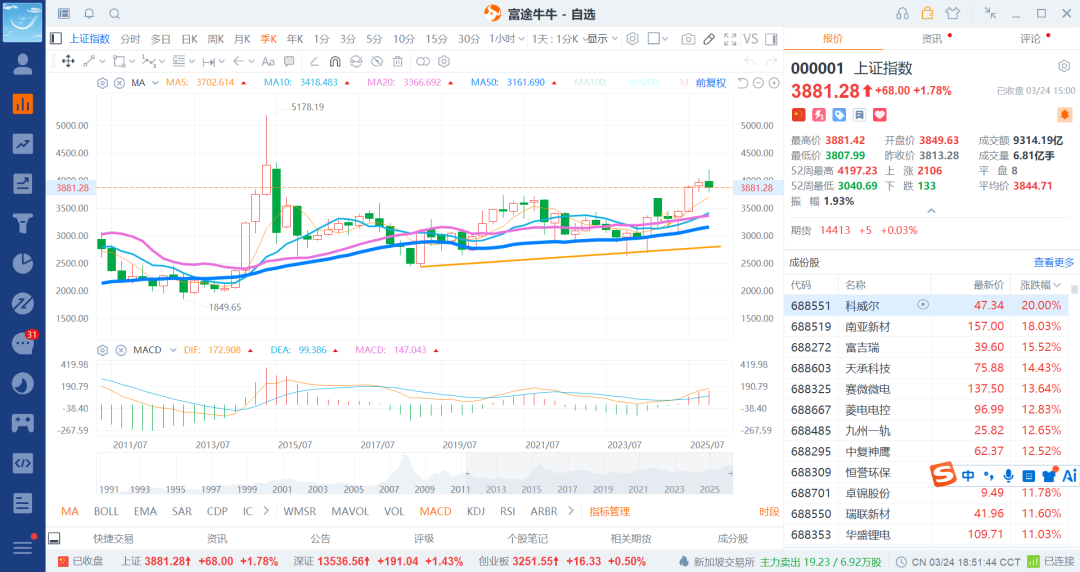Show more indicators after ARBR
Image resolution: width=1080 pixels, height=572 pixels.
[x=570, y=511]
